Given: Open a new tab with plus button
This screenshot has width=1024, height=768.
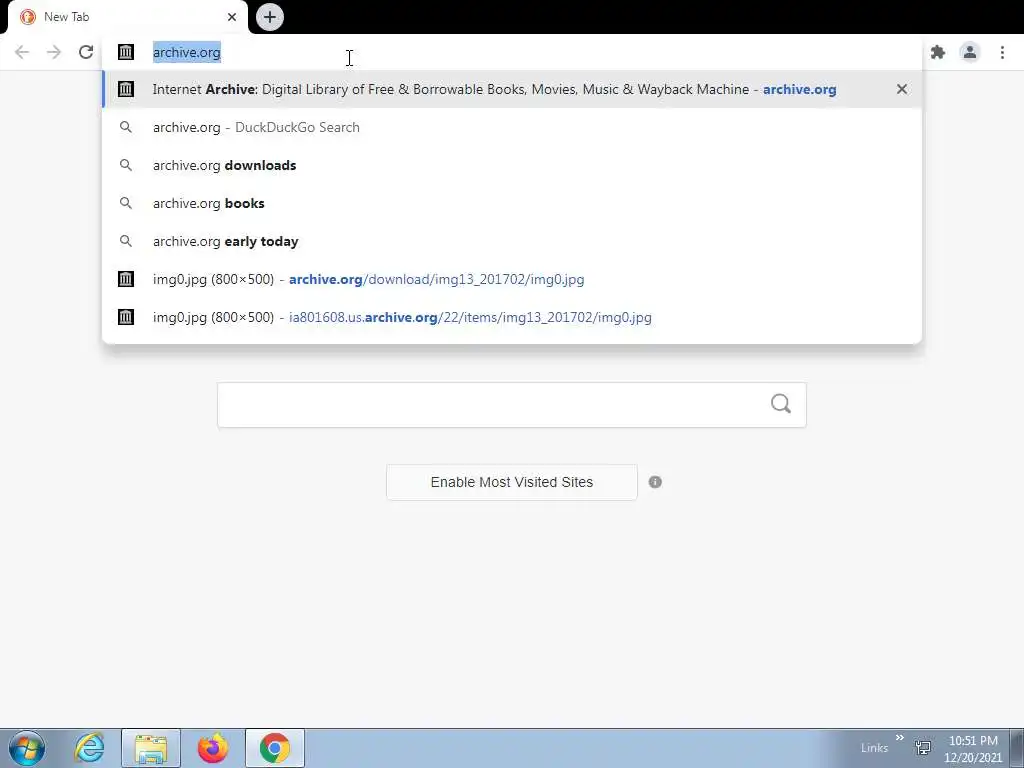Looking at the screenshot, I should [x=270, y=17].
